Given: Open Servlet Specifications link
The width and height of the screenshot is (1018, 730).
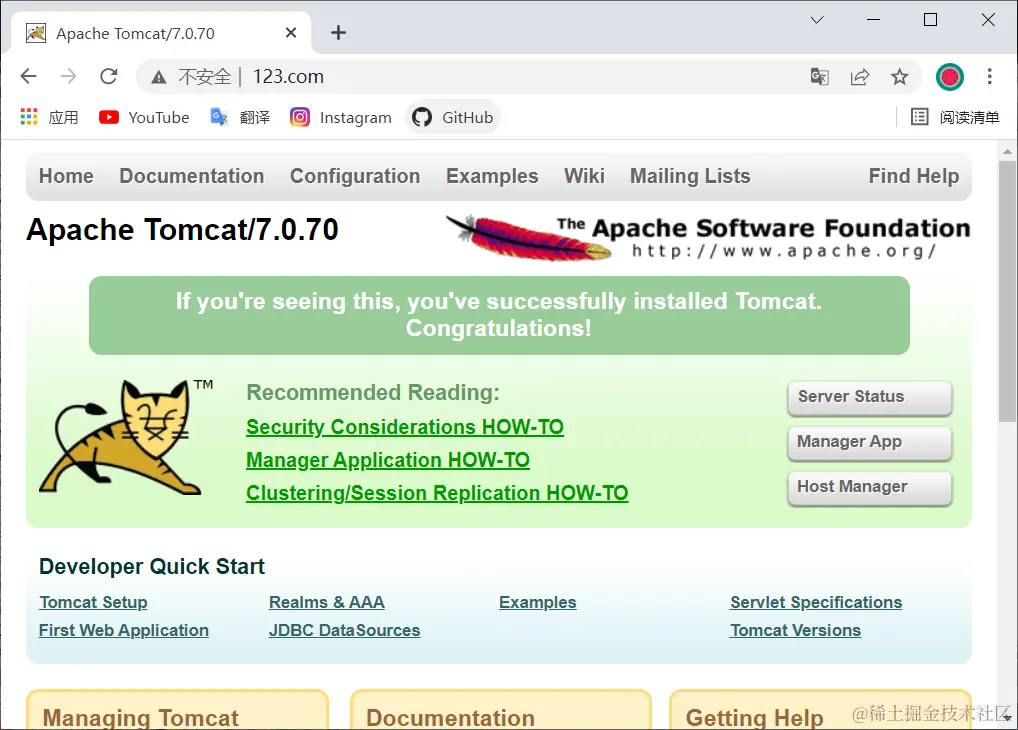Looking at the screenshot, I should tap(816, 603).
